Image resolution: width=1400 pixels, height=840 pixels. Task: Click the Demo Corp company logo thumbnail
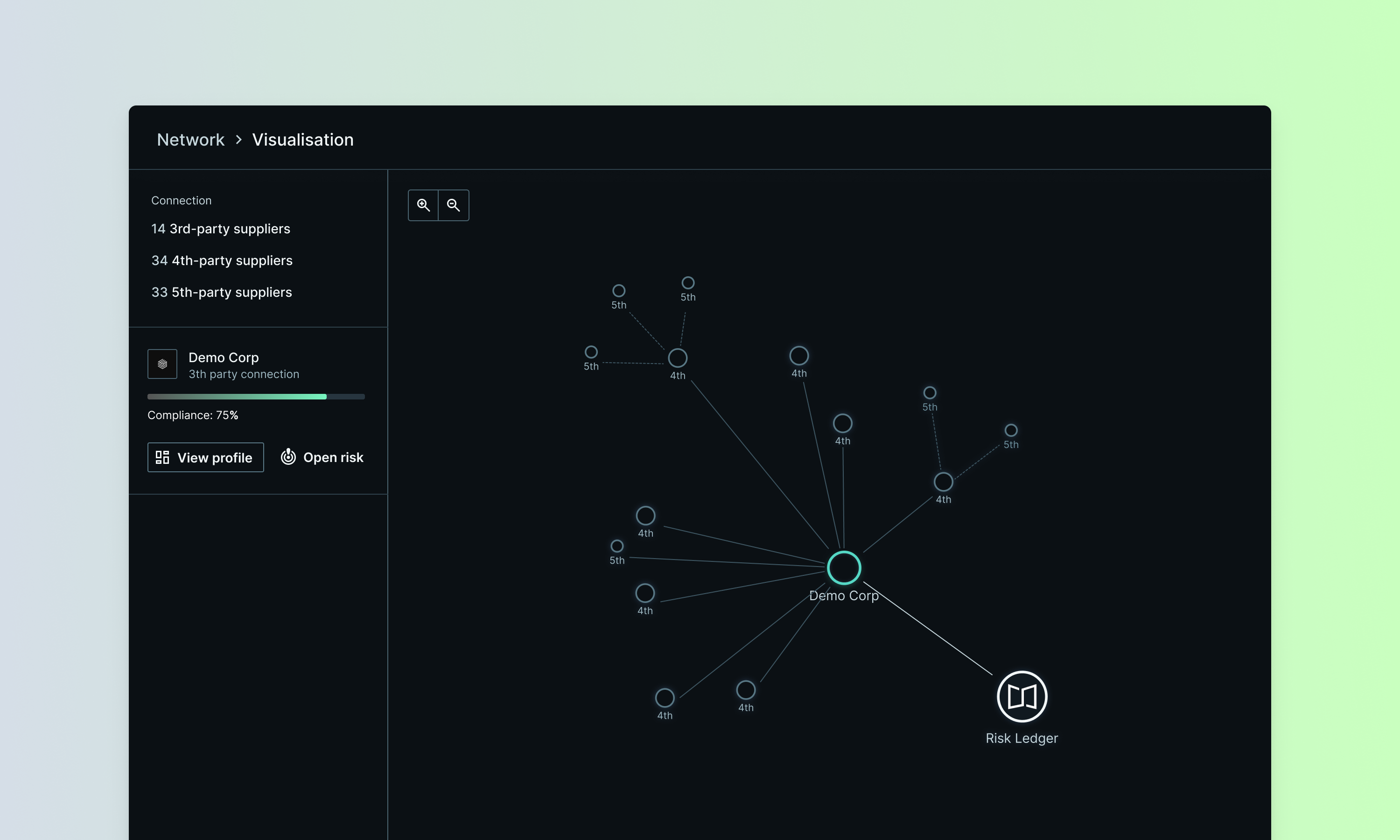[162, 364]
